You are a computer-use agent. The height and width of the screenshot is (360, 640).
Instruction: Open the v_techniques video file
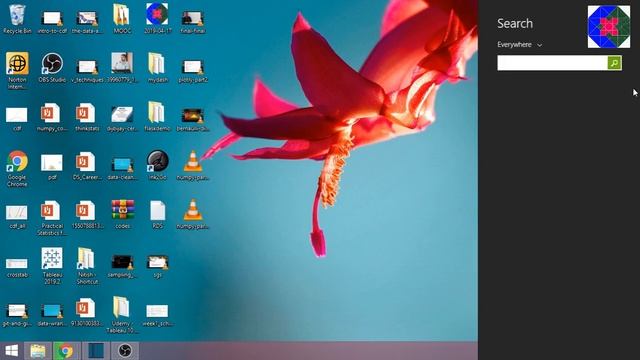click(x=87, y=71)
